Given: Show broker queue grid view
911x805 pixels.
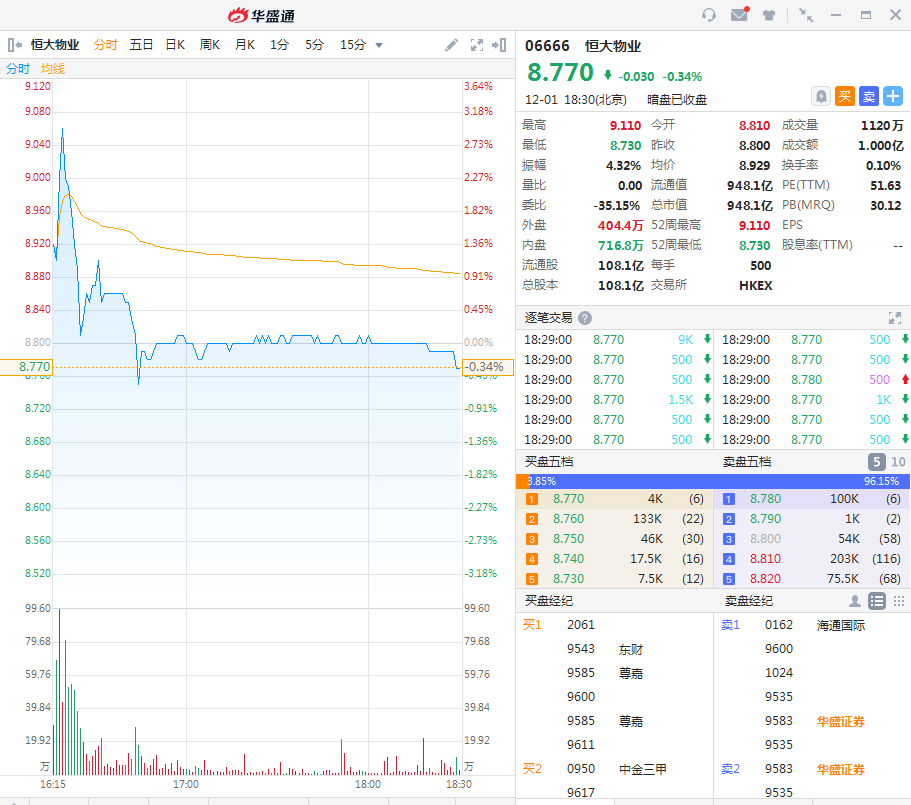Looking at the screenshot, I should (899, 601).
